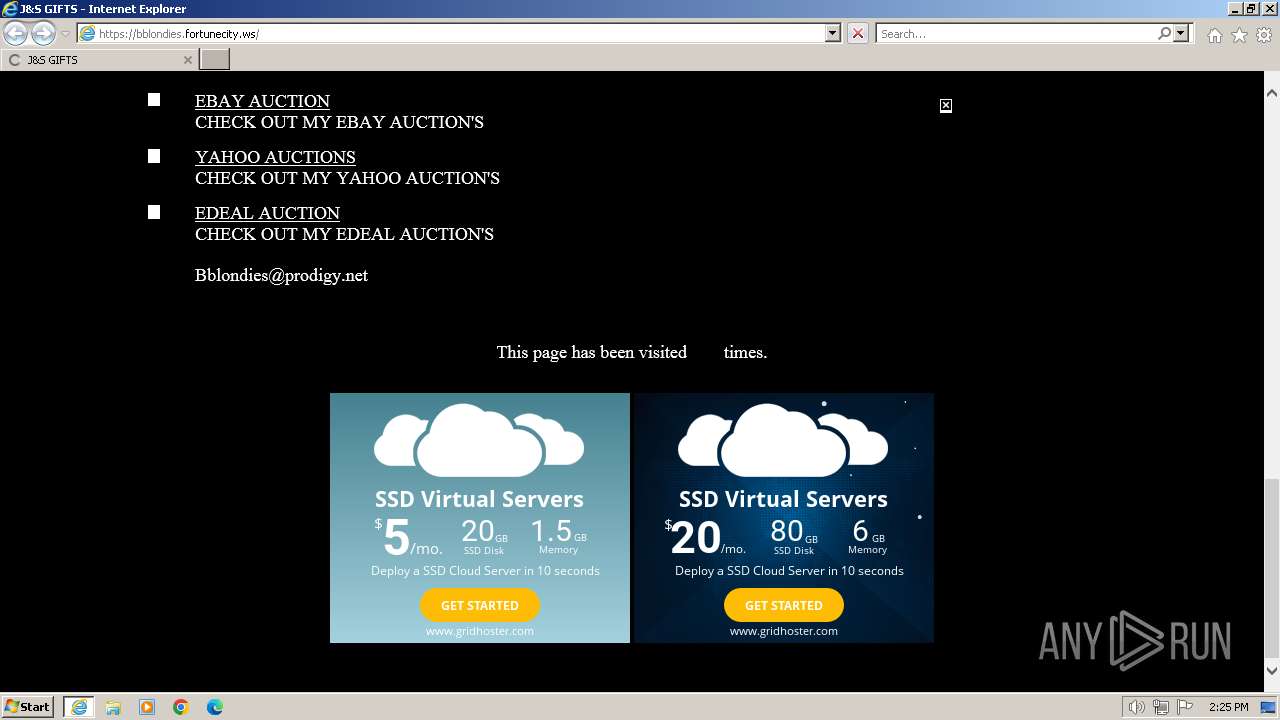Click the search magnifier icon

[1164, 34]
